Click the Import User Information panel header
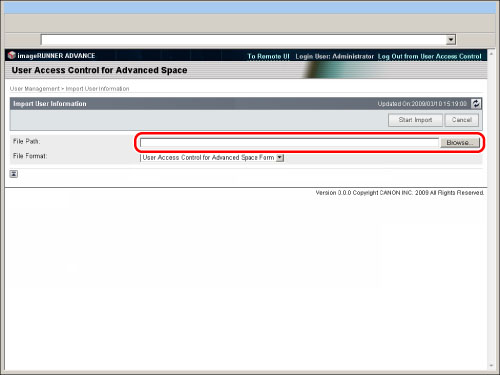Viewport: 500px width, 375px height. (x=246, y=104)
